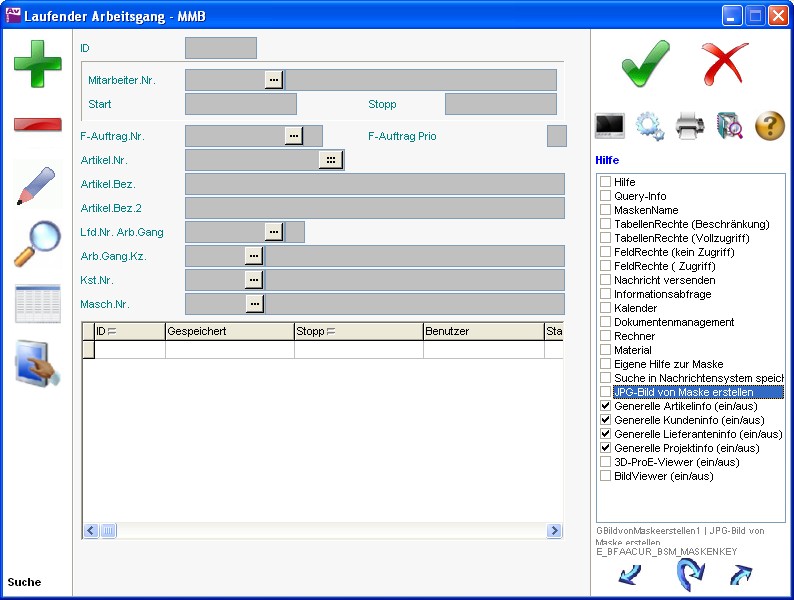The width and height of the screenshot is (794, 600).
Task: Confirm with the green checkmark icon
Action: click(645, 65)
